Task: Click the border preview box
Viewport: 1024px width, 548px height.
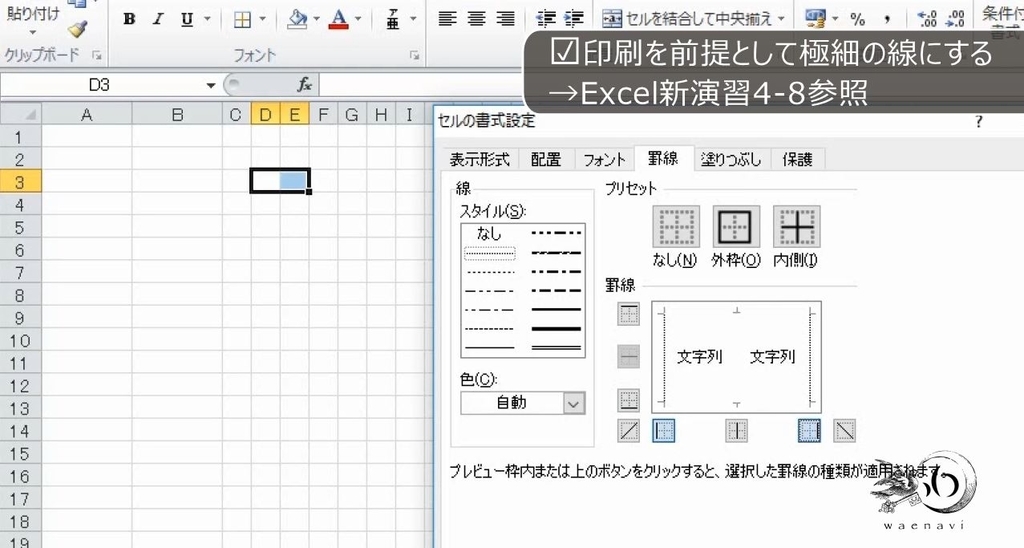Action: [x=737, y=357]
